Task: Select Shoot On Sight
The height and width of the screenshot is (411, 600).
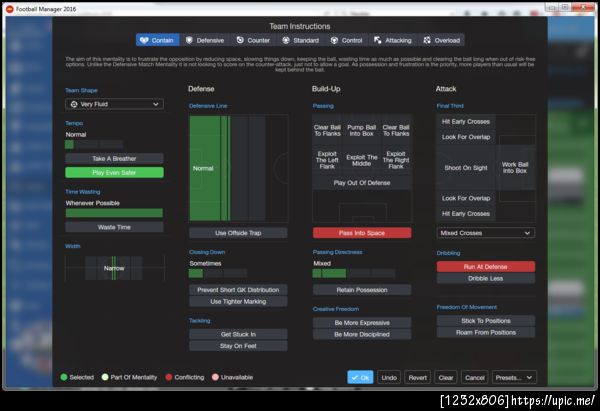Action: (466, 168)
